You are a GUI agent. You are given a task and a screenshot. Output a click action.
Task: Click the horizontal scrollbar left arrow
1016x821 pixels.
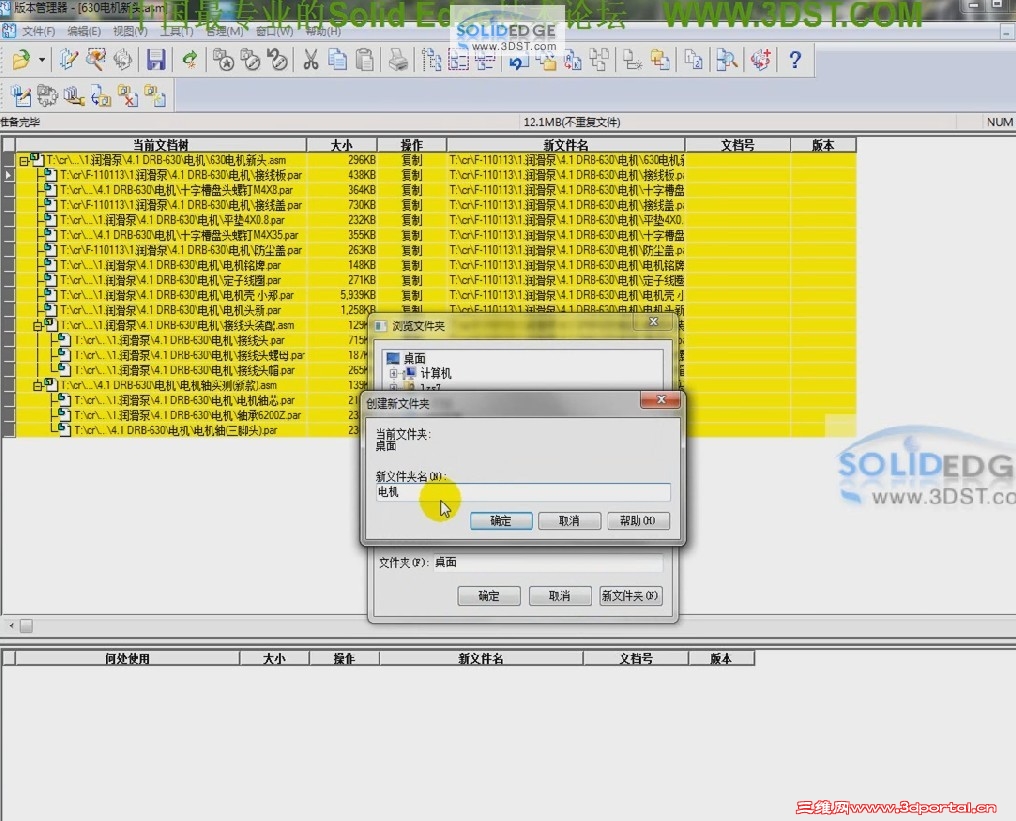click(x=11, y=626)
